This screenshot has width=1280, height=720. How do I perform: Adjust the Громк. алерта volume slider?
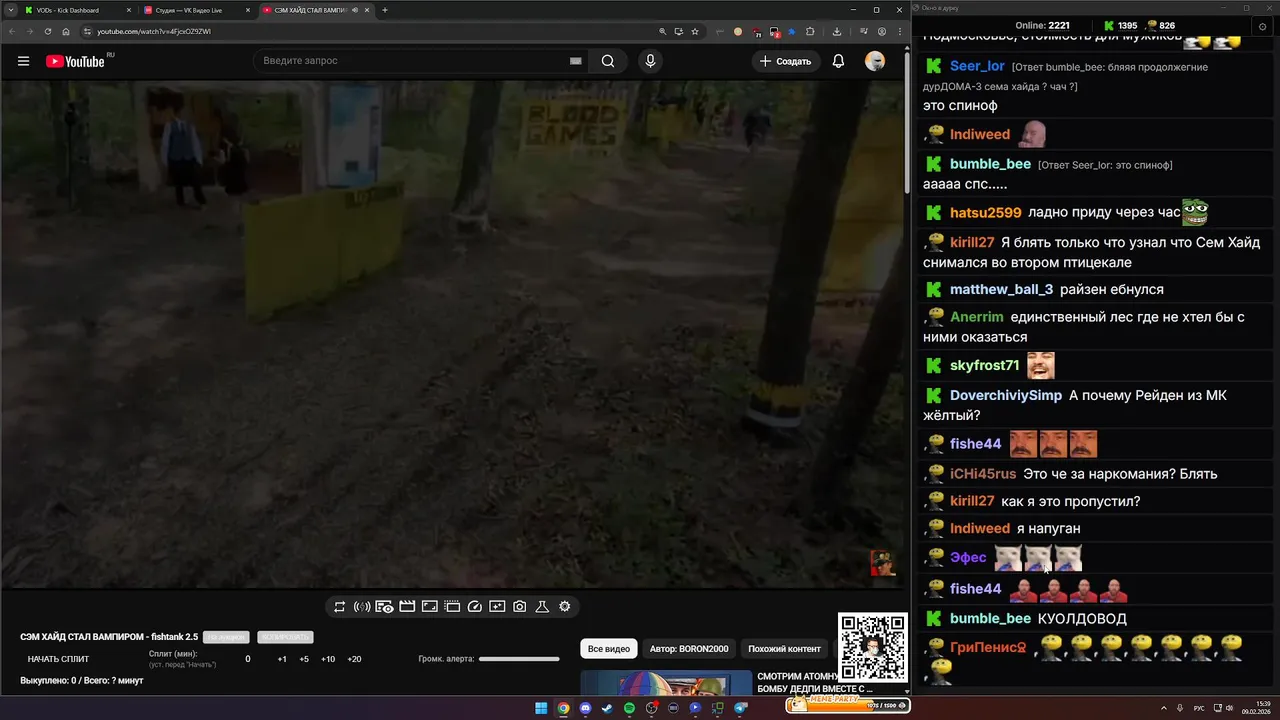[519, 659]
